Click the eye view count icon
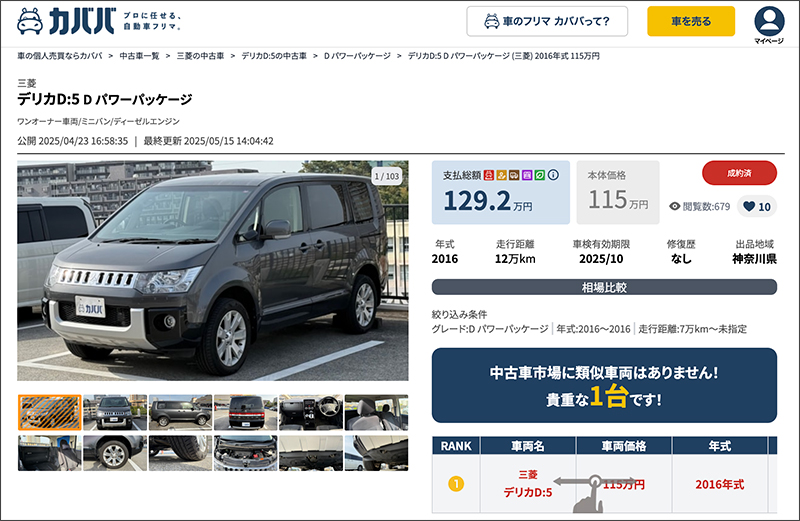800x521 pixels. coord(674,207)
